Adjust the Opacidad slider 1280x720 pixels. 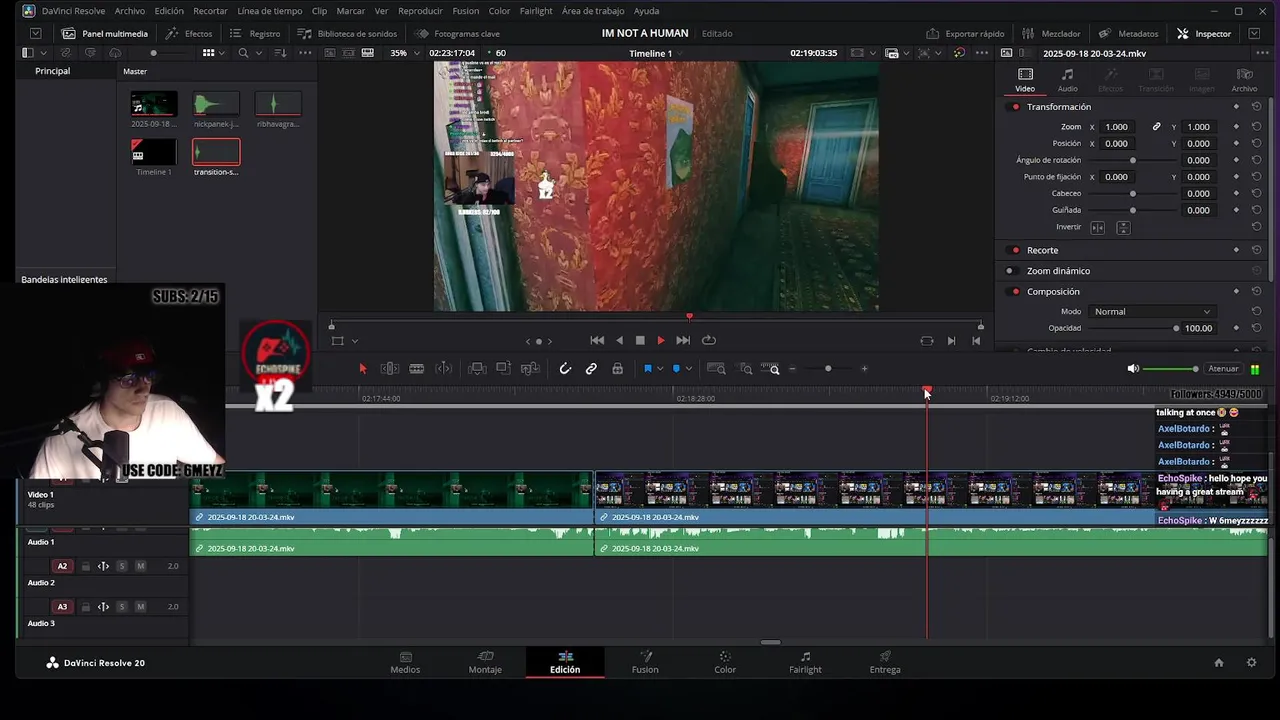(x=1133, y=328)
